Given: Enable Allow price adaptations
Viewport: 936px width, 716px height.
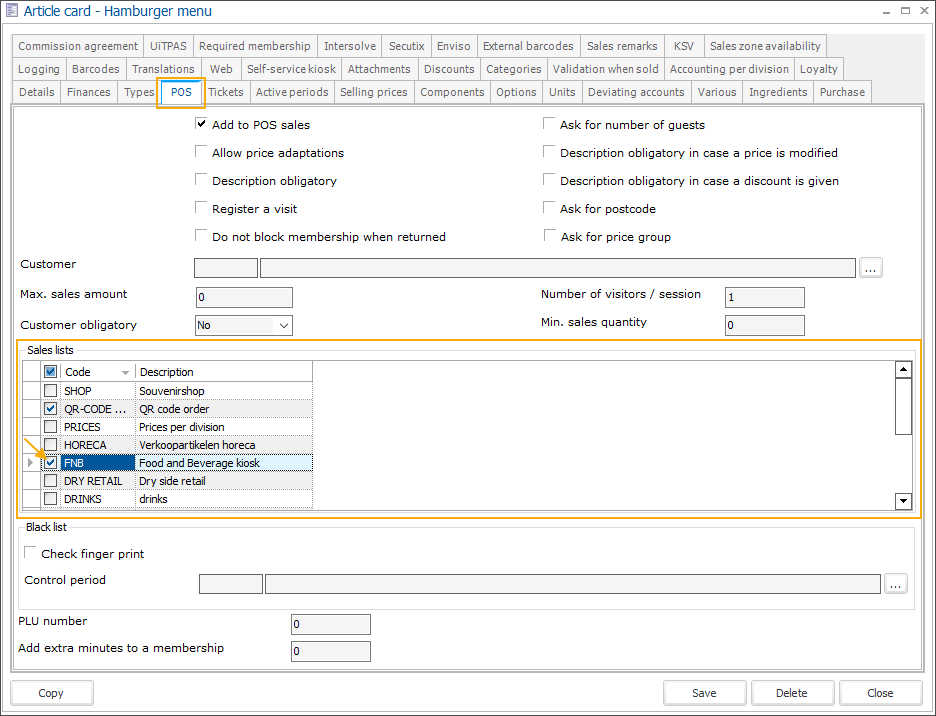Looking at the screenshot, I should coord(201,153).
